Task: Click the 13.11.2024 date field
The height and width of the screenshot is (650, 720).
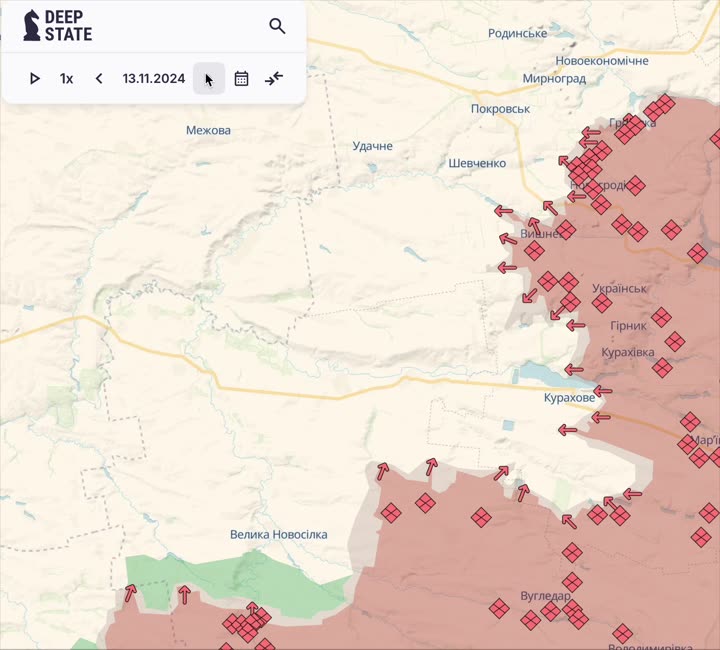Action: pyautogui.click(x=154, y=78)
